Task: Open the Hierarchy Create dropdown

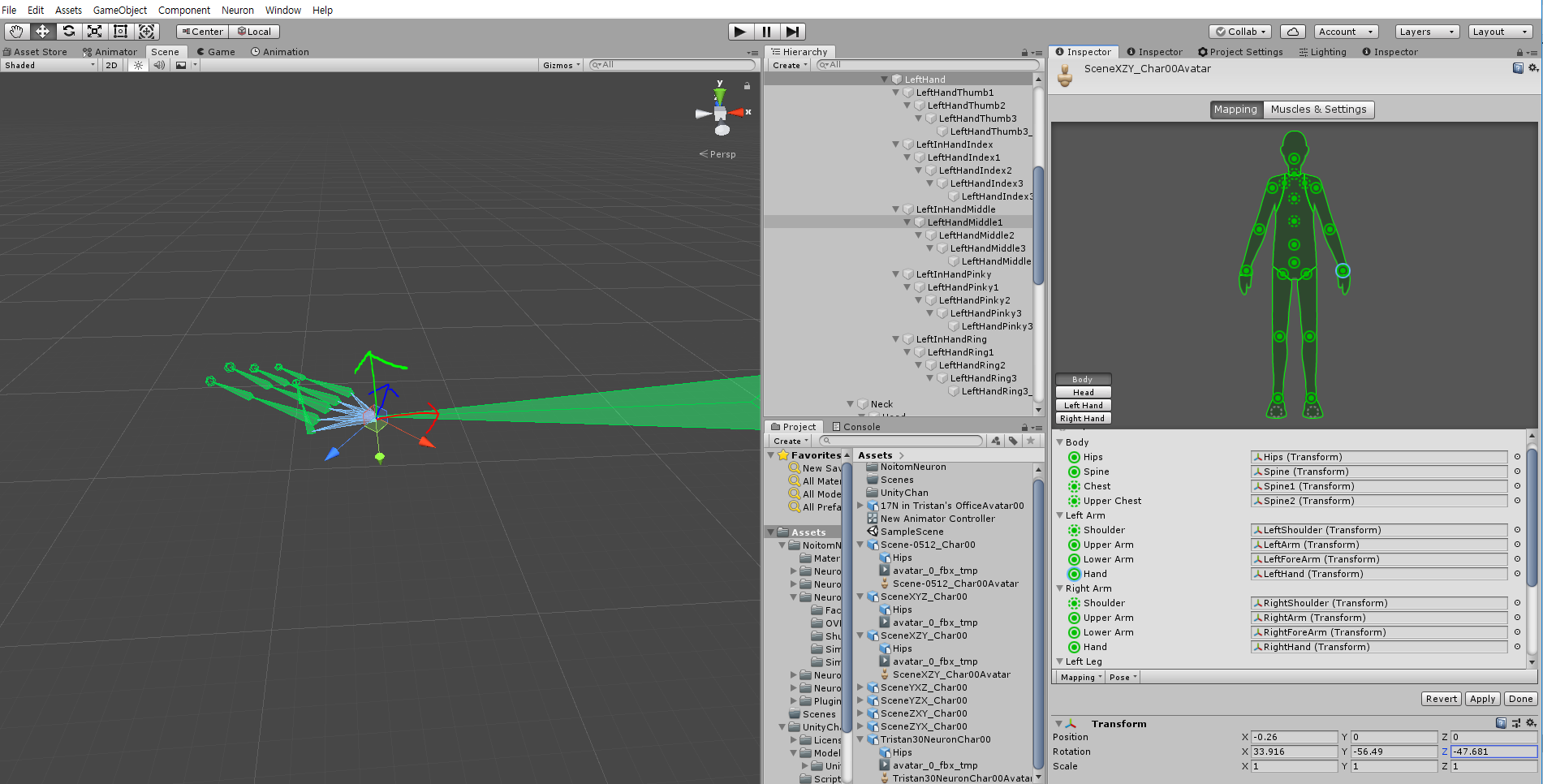Action: click(790, 65)
